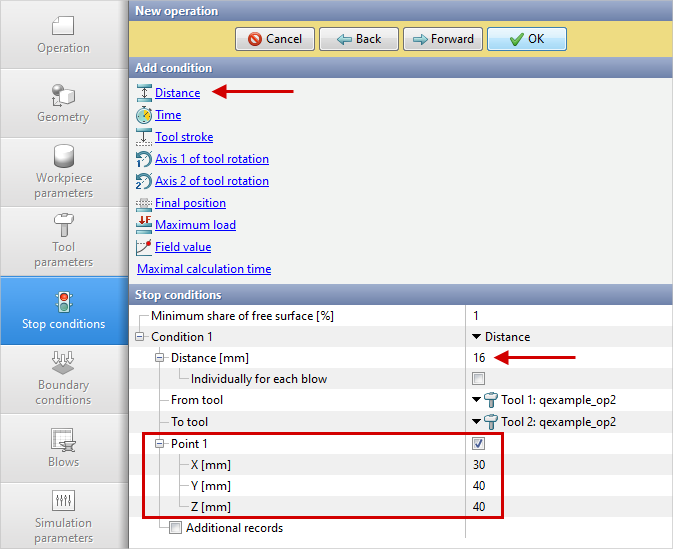This screenshot has width=673, height=549.
Task: Click the Tool stroke icon
Action: [x=144, y=137]
